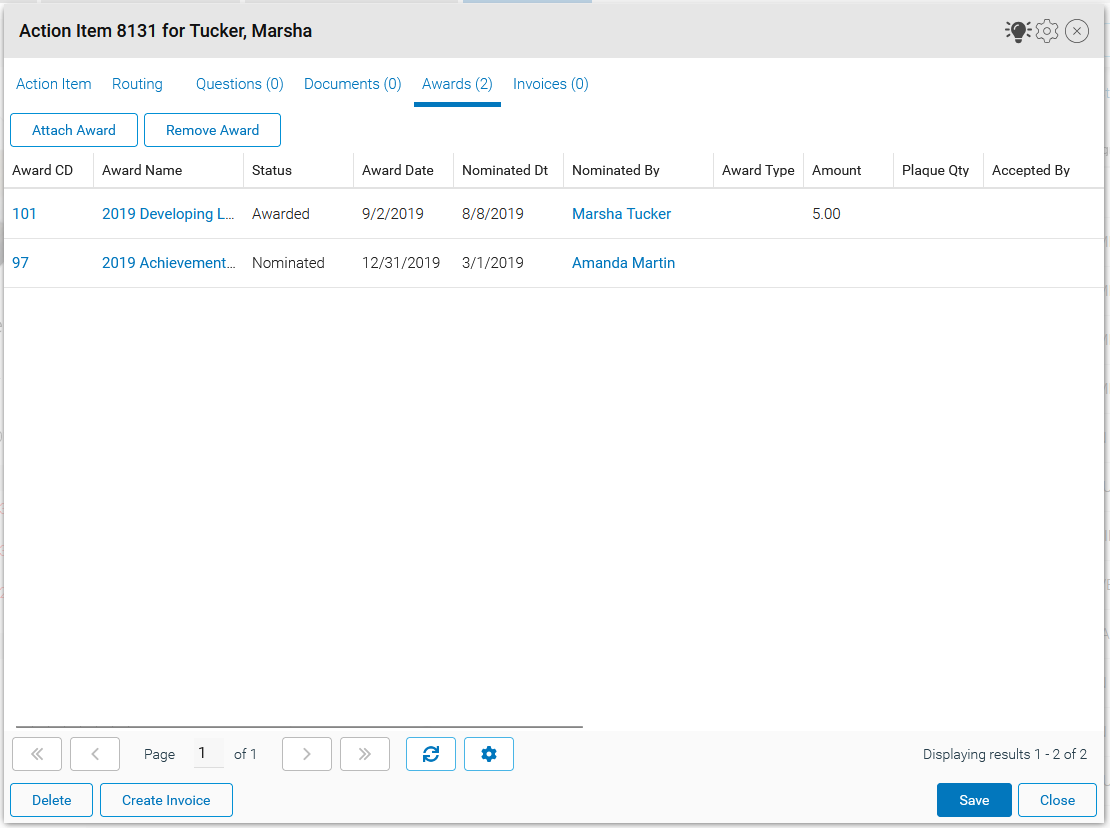The height and width of the screenshot is (828, 1110).
Task: Open 2019 Achievement... award link
Action: coord(168,263)
